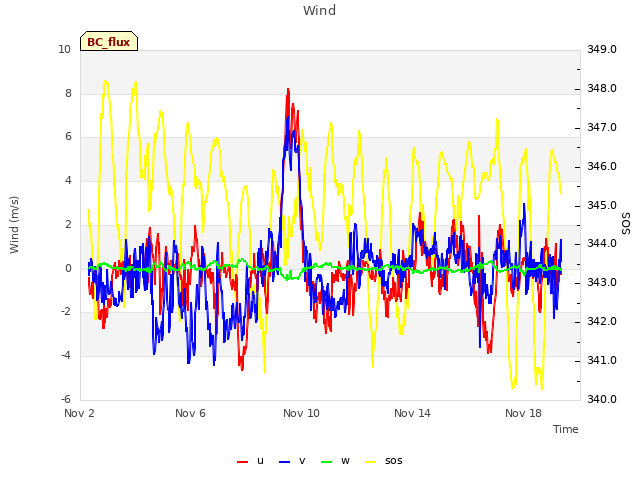
Task: Click the right axis value 349.0
Action: click(x=602, y=49)
